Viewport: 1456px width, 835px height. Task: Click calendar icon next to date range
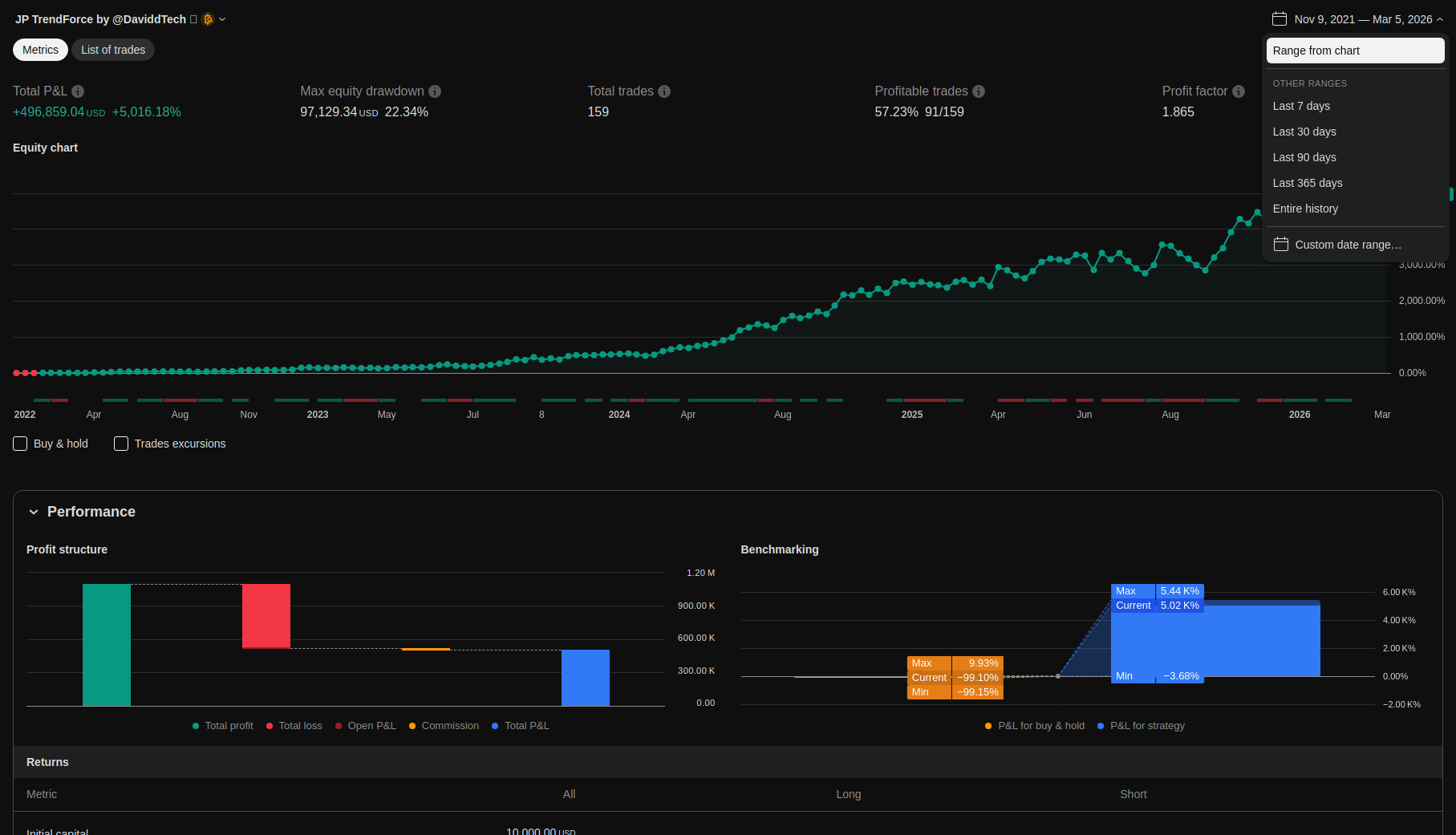click(x=1280, y=19)
